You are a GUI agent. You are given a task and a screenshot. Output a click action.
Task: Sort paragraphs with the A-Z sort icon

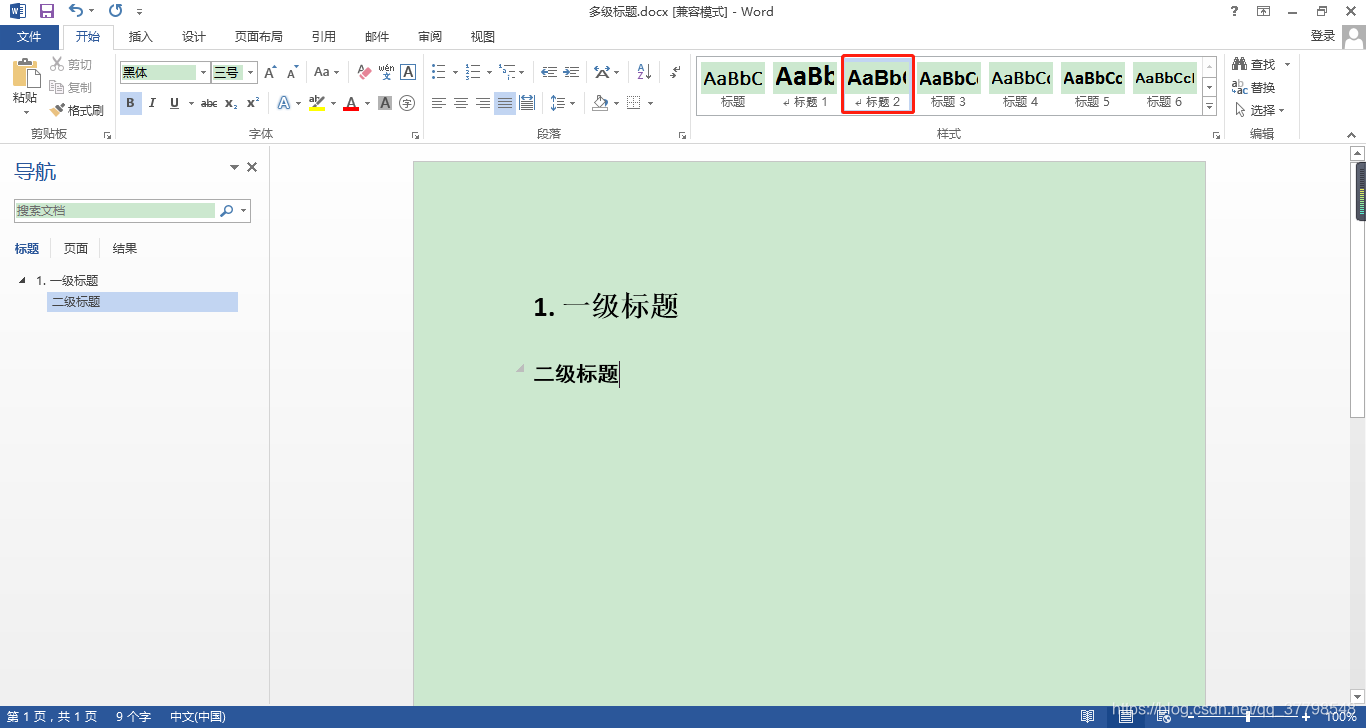point(644,72)
